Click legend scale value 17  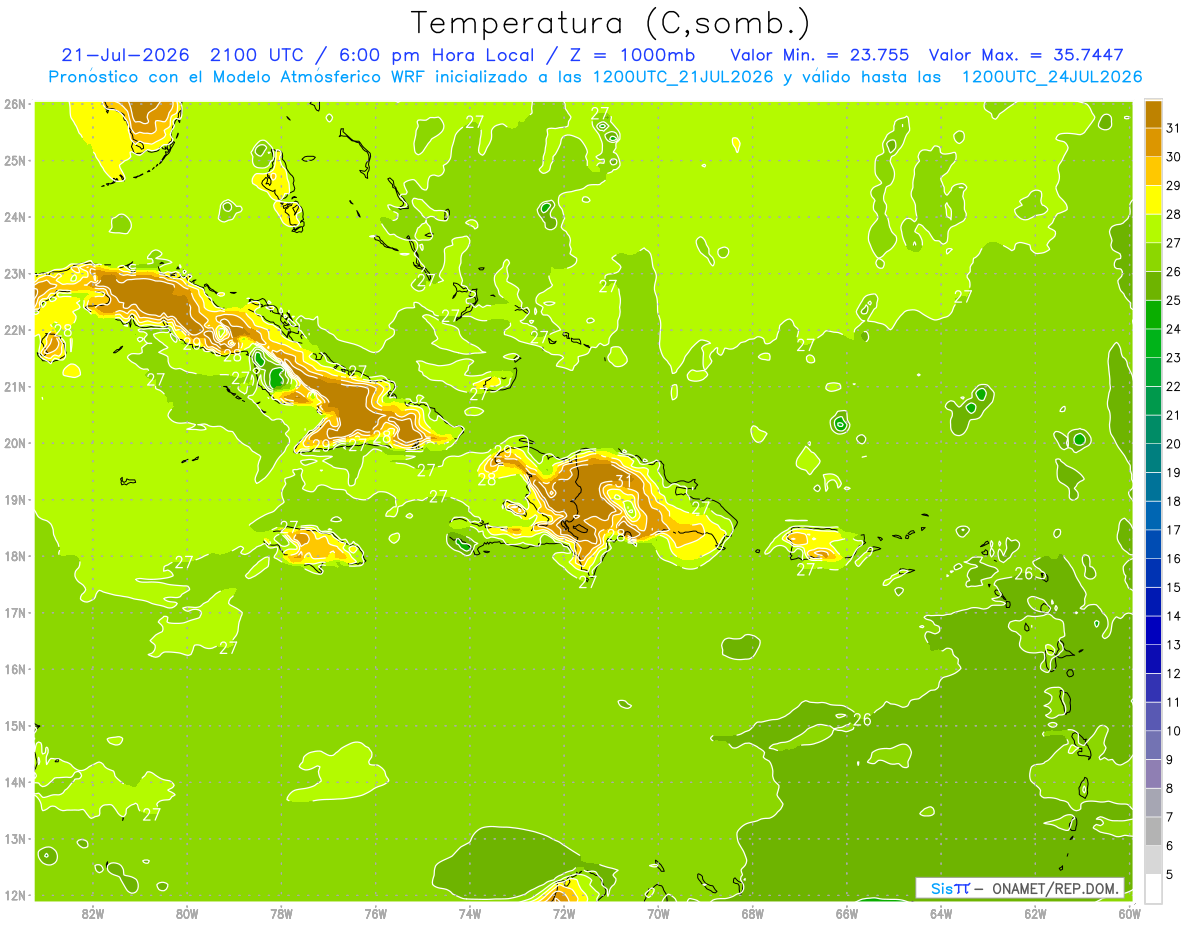pyautogui.click(x=1174, y=529)
